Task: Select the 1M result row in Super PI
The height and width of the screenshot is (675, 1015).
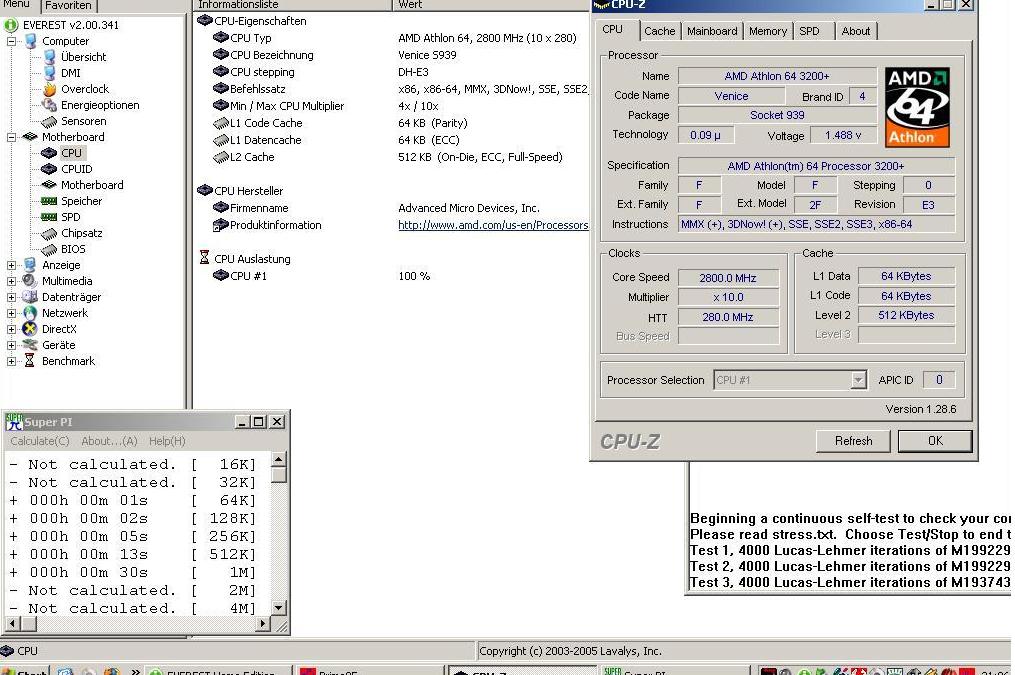Action: pyautogui.click(x=133, y=573)
